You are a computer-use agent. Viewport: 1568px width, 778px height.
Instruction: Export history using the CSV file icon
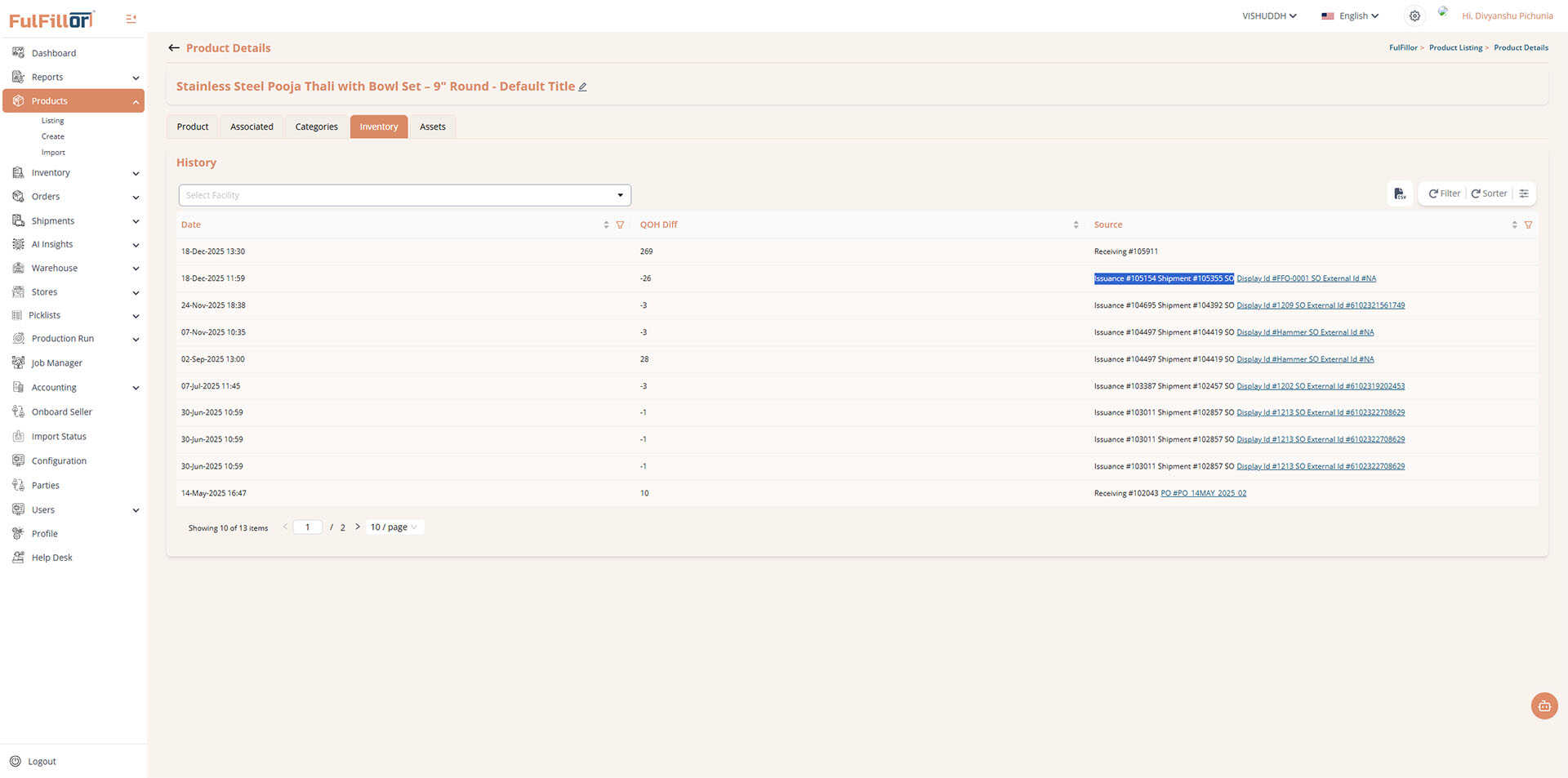click(x=1400, y=193)
